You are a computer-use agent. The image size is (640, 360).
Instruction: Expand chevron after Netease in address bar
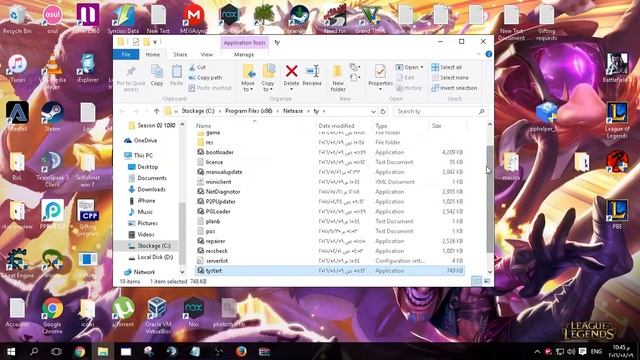(x=308, y=111)
